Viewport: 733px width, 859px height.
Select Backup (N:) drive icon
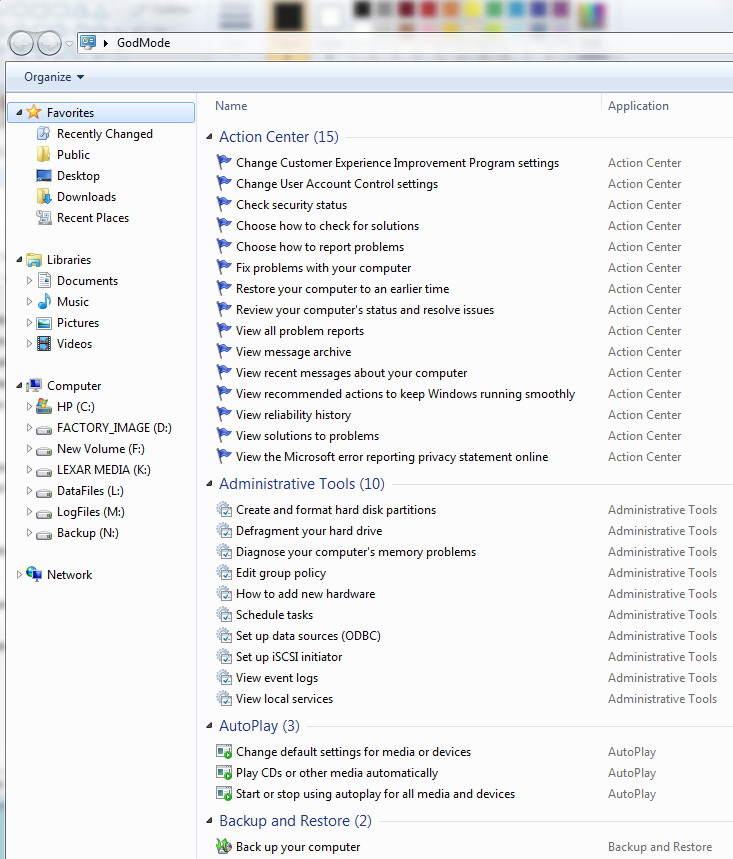pos(44,533)
